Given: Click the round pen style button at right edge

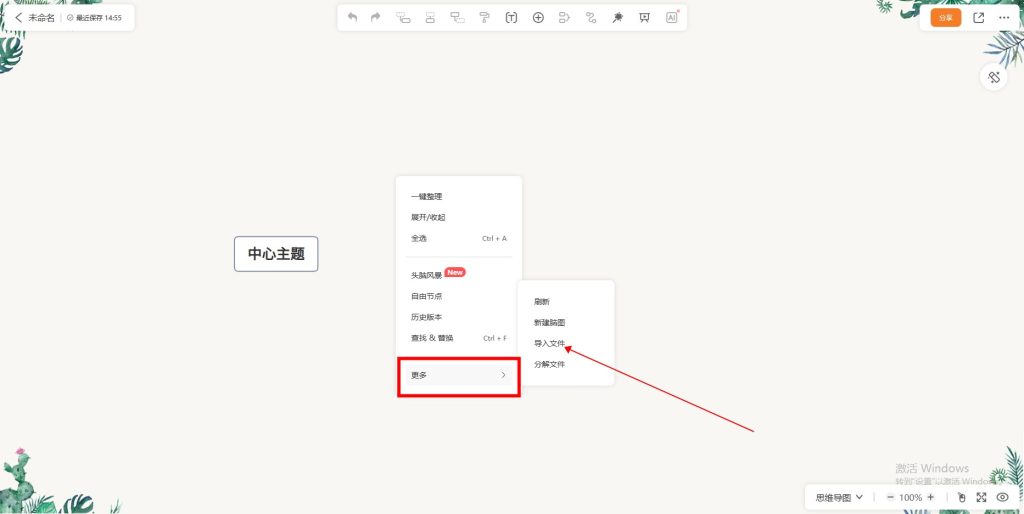Looking at the screenshot, I should pyautogui.click(x=994, y=77).
